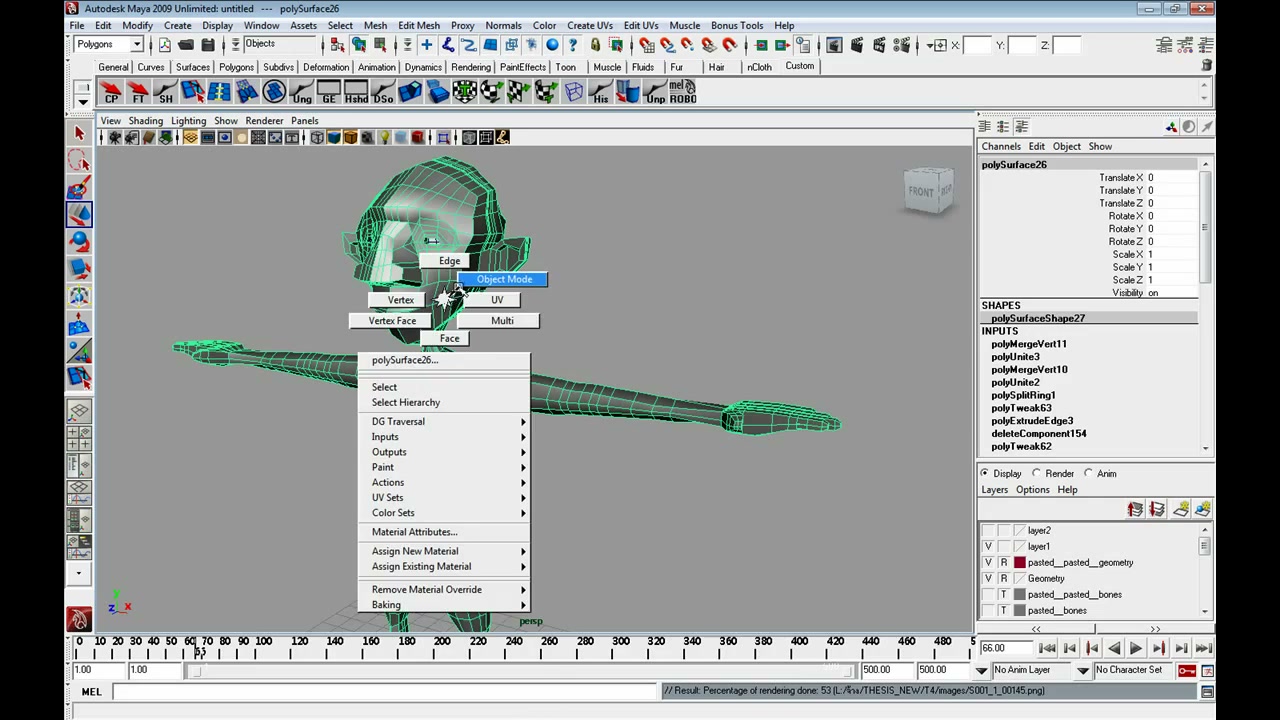
Task: Click move layer up icon
Action: 1135,510
